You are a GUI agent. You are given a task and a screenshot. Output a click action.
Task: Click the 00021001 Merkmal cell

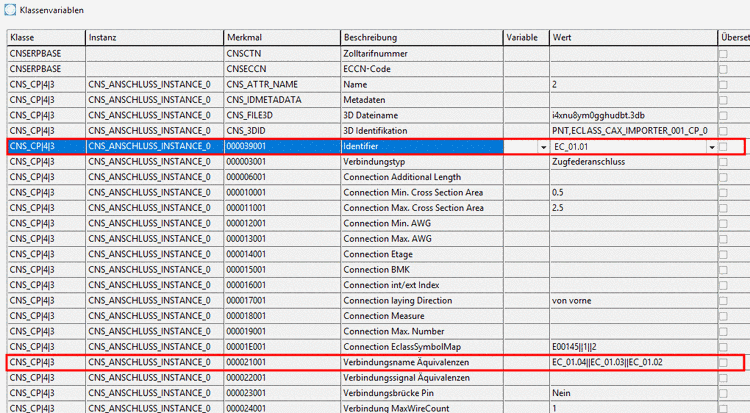pyautogui.click(x=282, y=362)
